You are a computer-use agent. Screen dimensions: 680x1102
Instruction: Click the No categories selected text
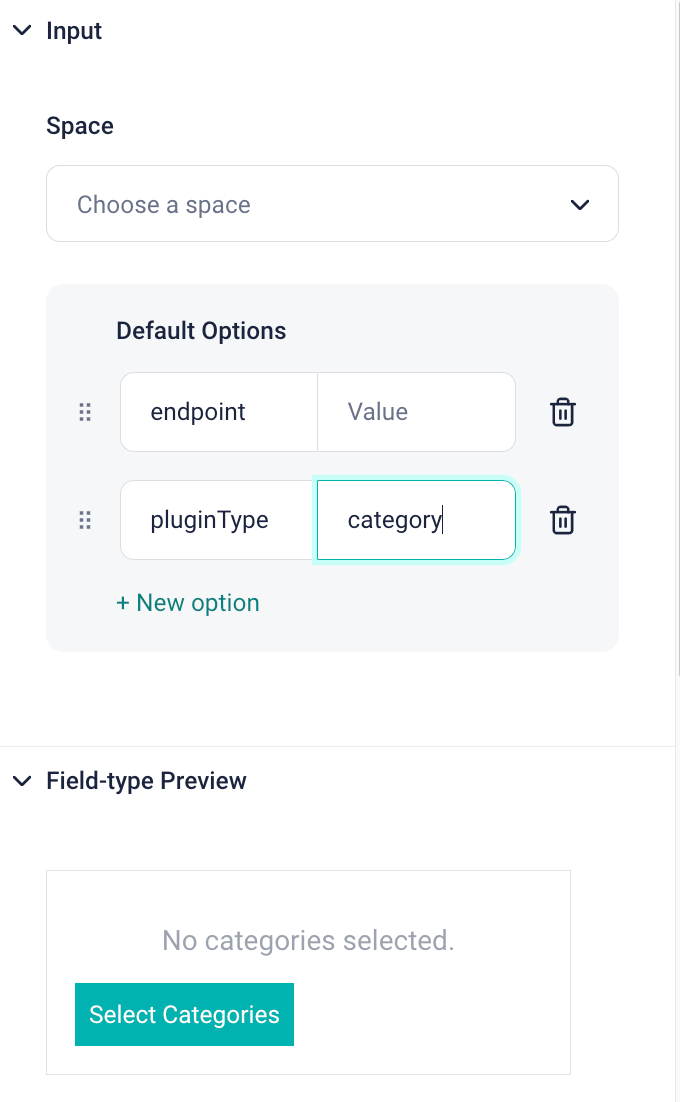coord(308,940)
